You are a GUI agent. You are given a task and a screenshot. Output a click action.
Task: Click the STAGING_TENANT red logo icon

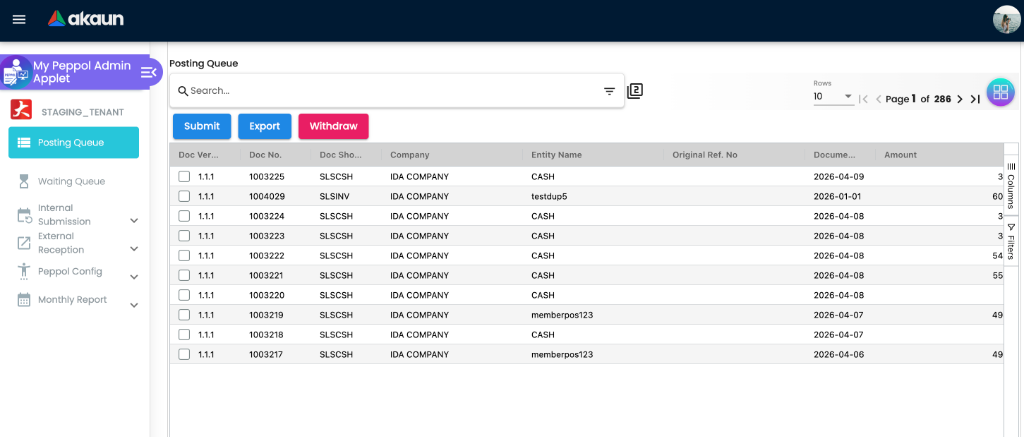(21, 111)
